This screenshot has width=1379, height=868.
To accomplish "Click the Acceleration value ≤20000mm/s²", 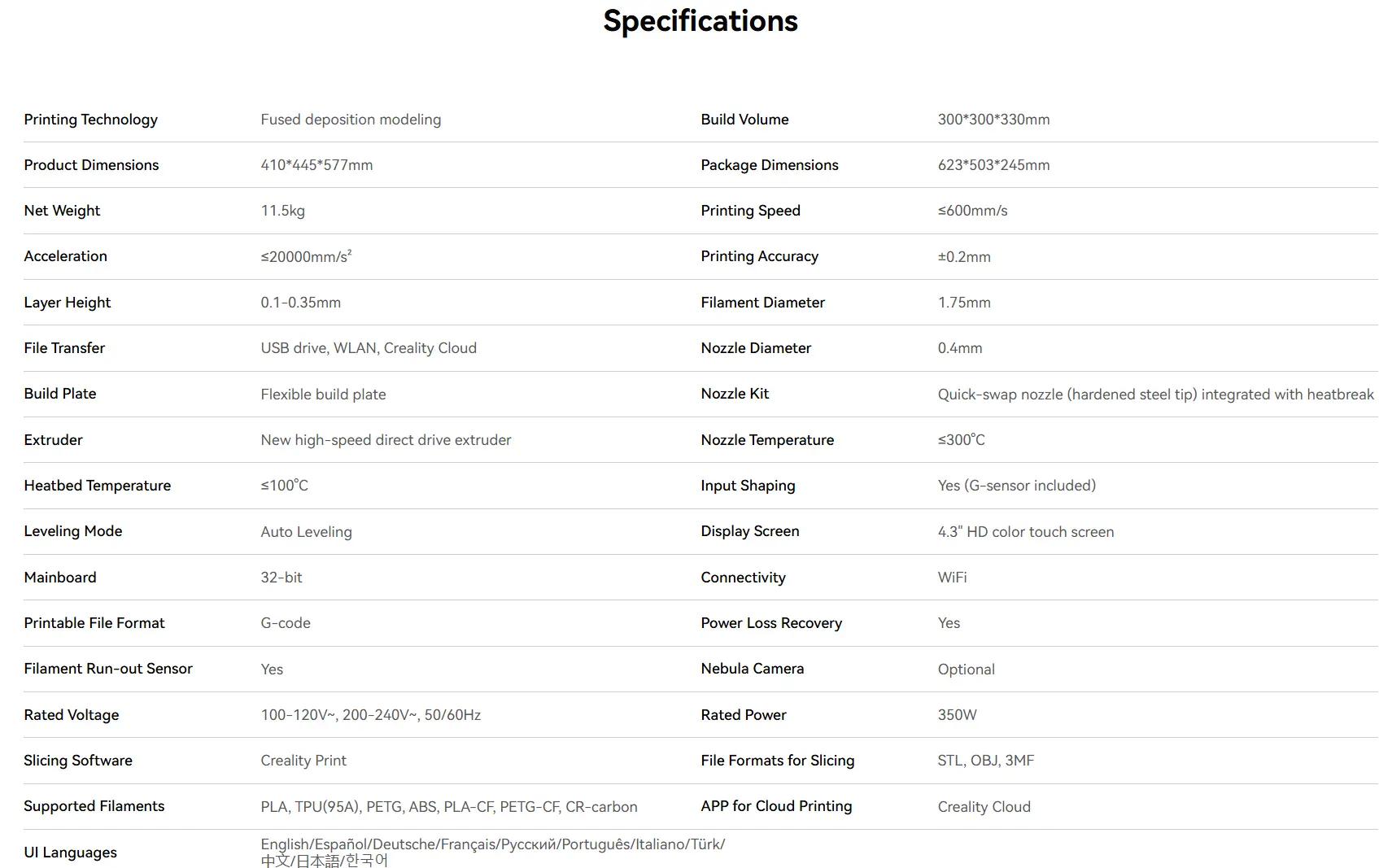I will pyautogui.click(x=306, y=256).
